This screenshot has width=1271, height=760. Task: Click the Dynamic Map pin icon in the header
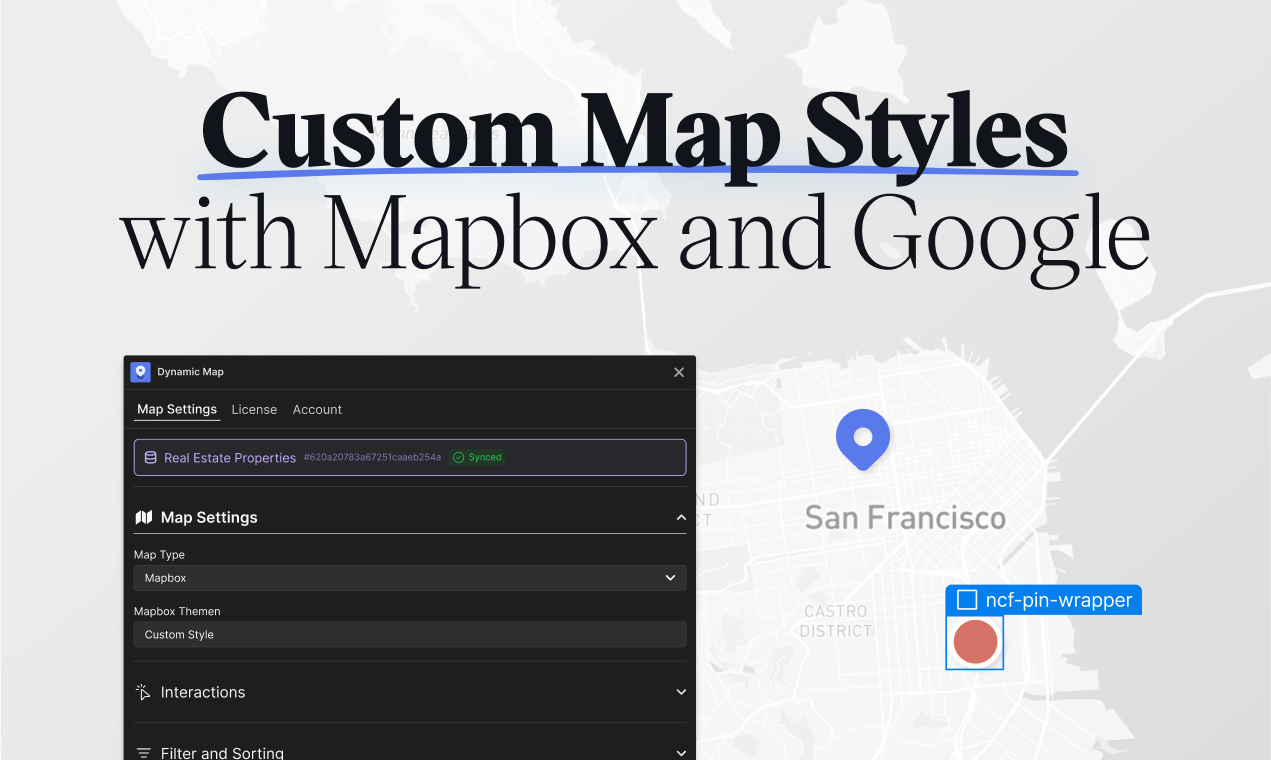click(140, 371)
